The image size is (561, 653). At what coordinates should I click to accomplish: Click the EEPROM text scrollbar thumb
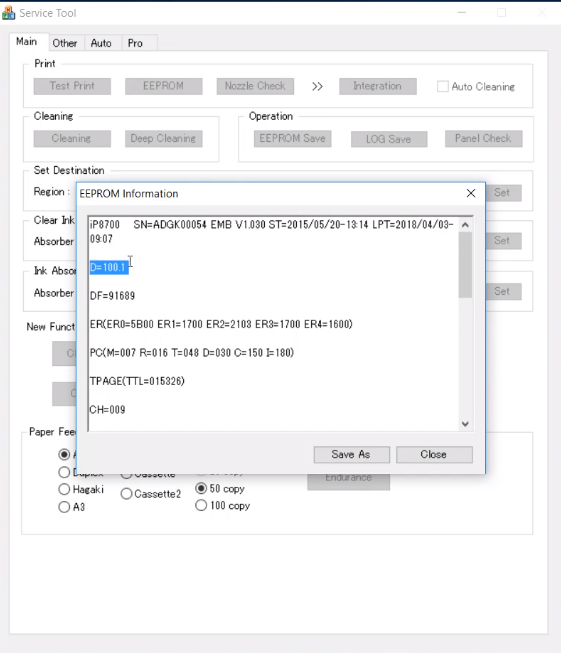pyautogui.click(x=465, y=265)
